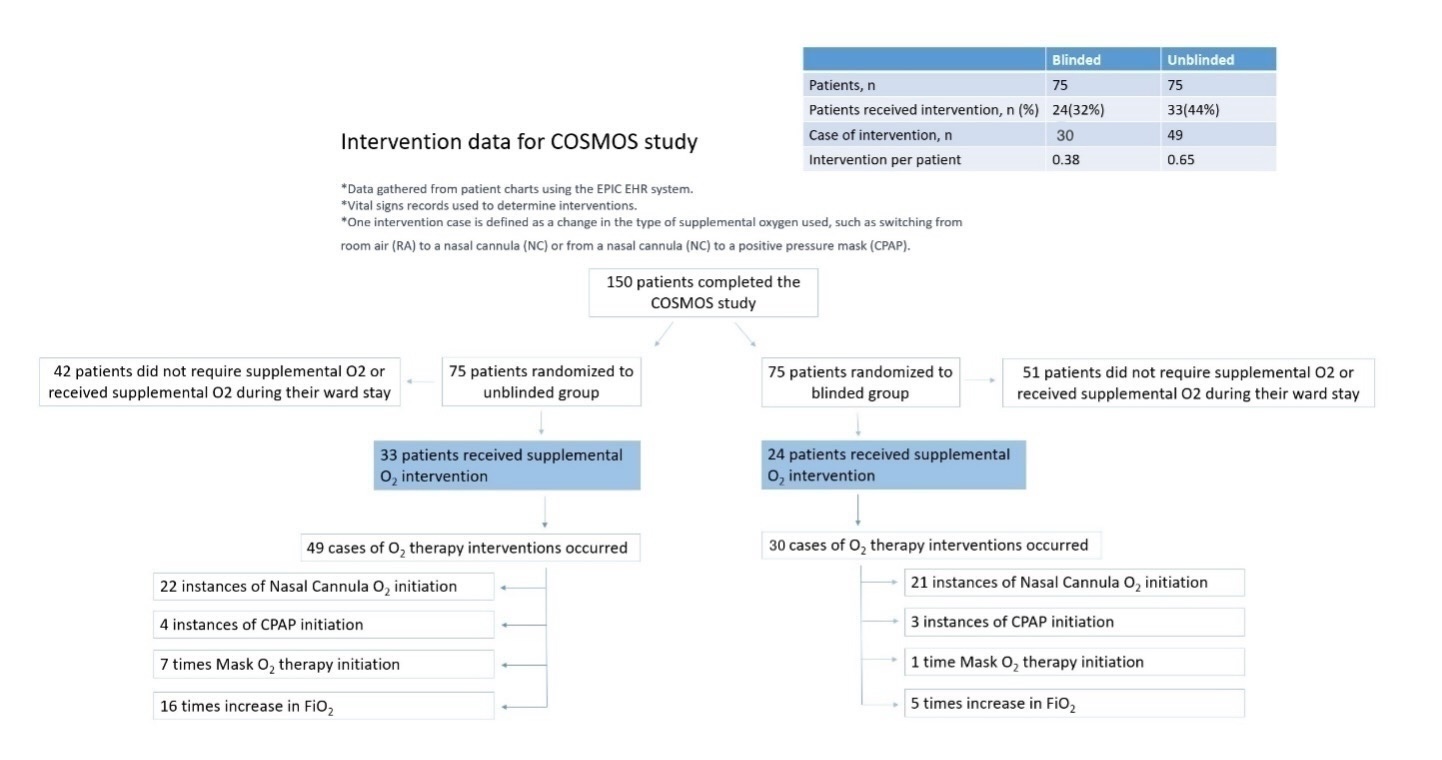Image resolution: width=1442 pixels, height=760 pixels.
Task: Click the "30 cases of O2 therapy interventions" text
Action: click(932, 545)
